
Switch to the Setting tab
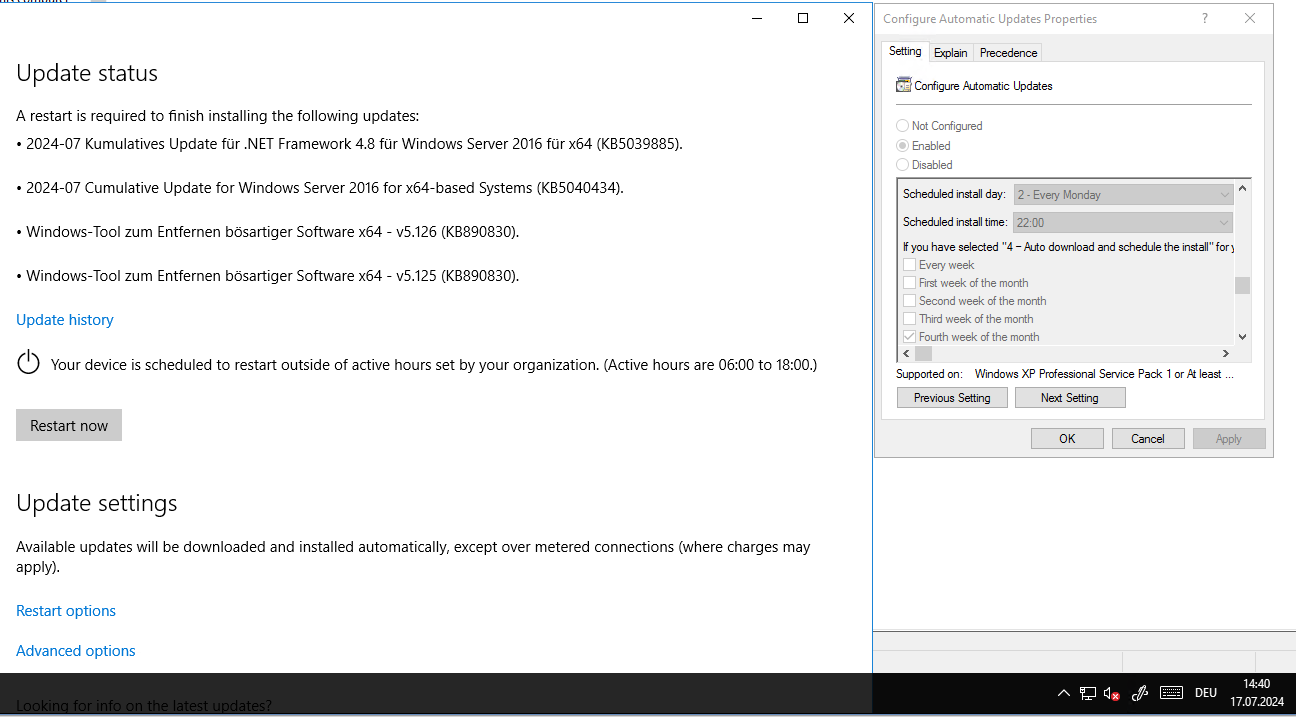pyautogui.click(x=905, y=51)
